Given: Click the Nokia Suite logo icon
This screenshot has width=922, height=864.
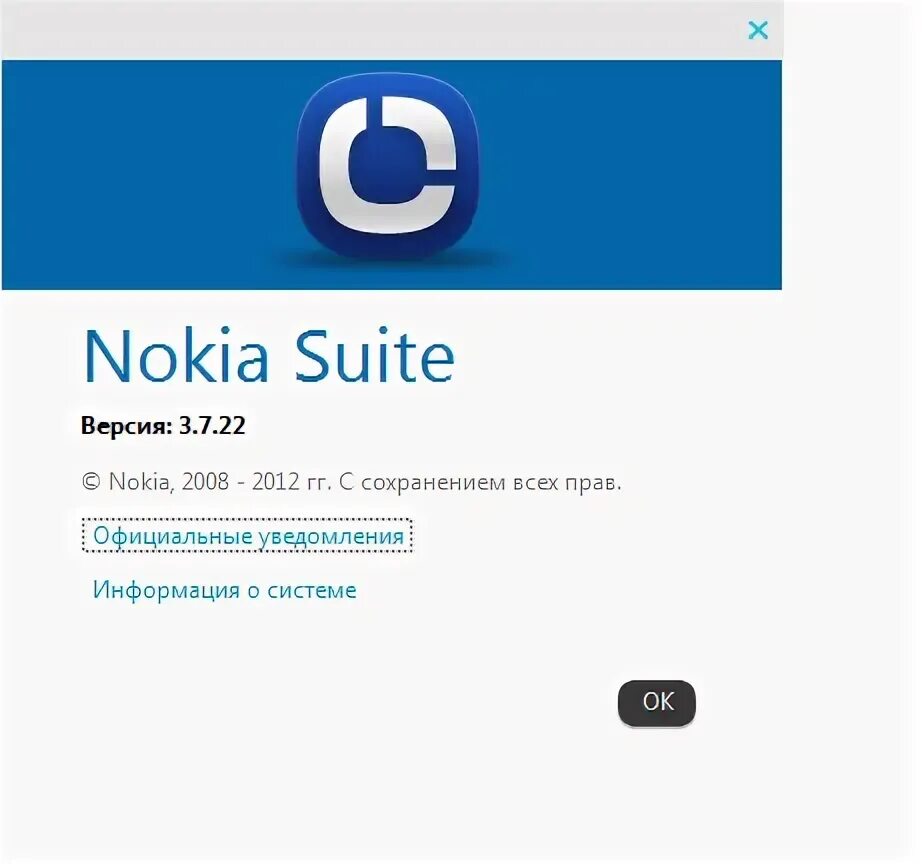Looking at the screenshot, I should (388, 168).
